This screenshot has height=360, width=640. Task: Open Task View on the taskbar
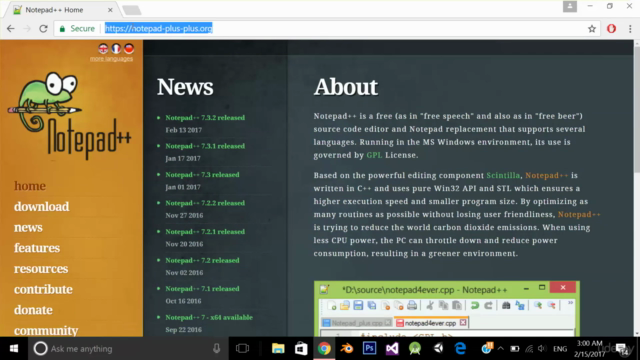pos(242,349)
